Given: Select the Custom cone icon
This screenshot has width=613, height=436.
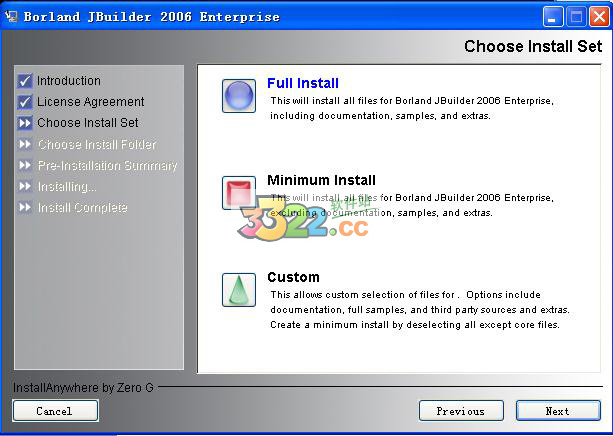Looking at the screenshot, I should point(239,290).
